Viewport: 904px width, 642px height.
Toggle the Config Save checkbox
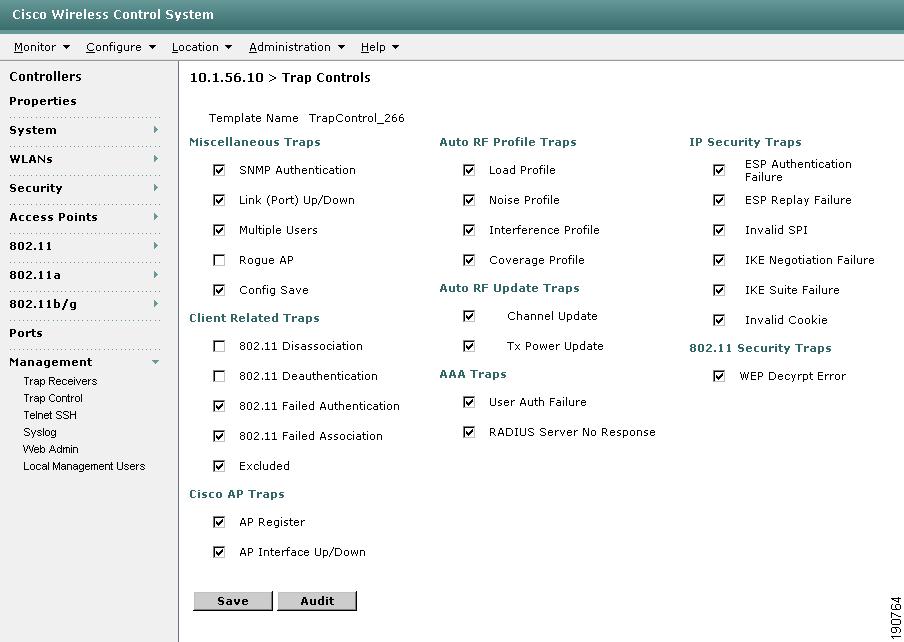tap(219, 290)
